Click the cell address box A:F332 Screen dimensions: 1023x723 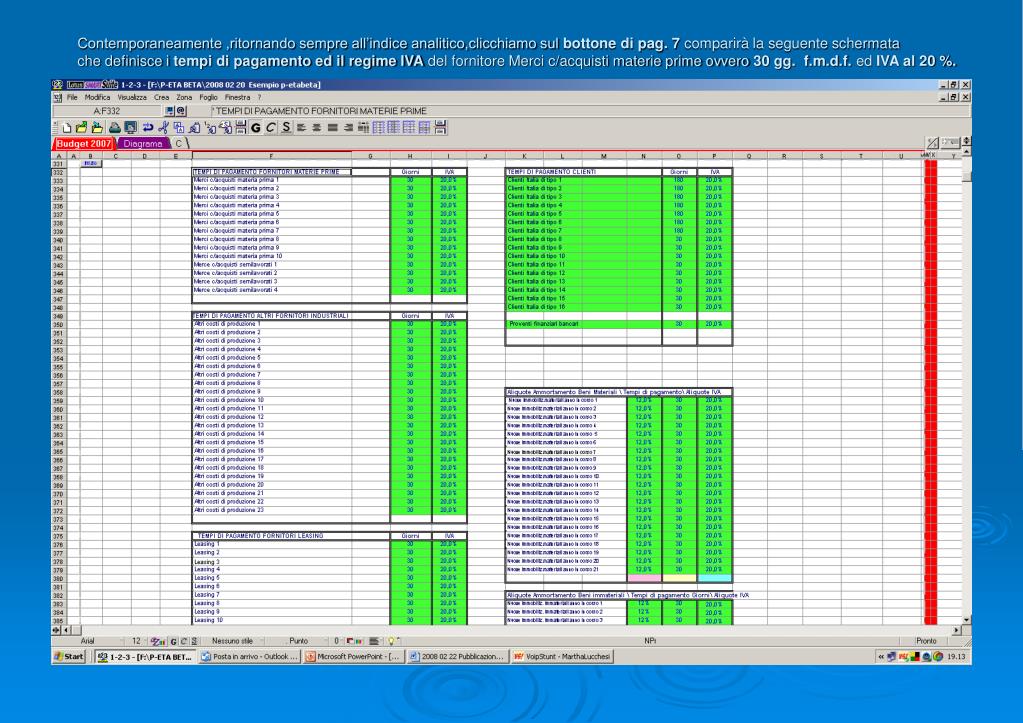[x=107, y=111]
